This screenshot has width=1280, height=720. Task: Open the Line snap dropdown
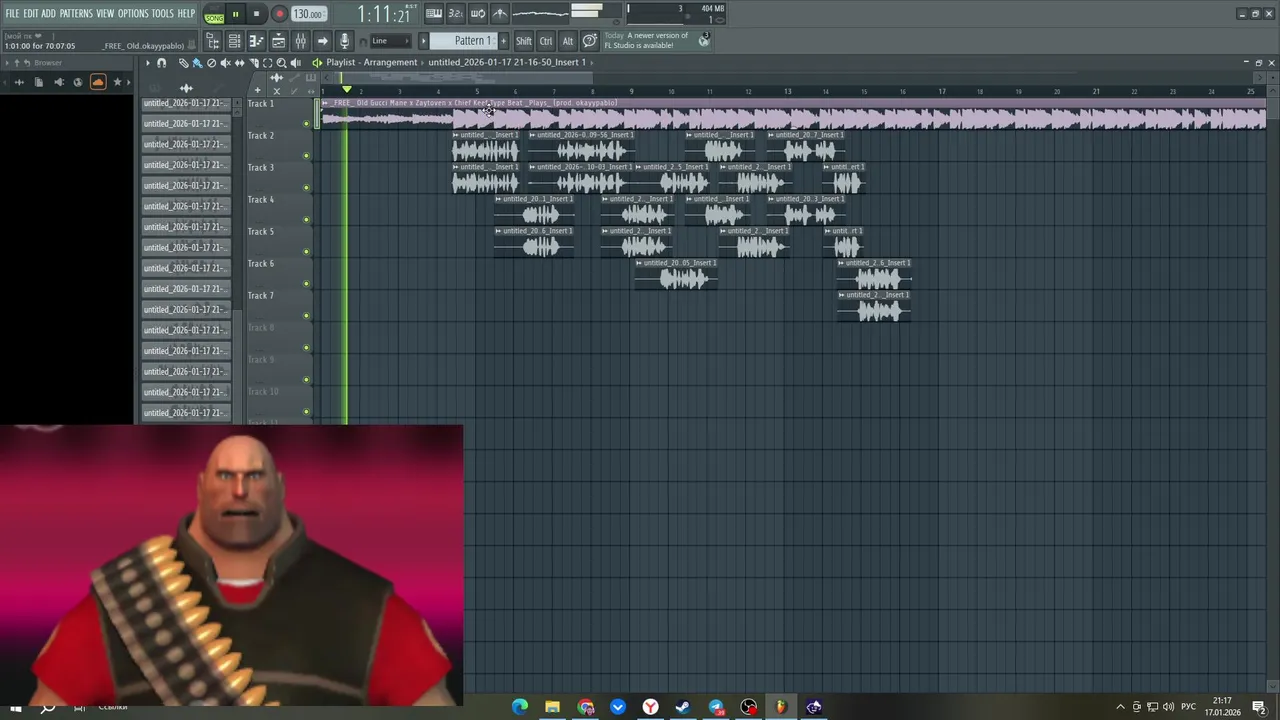pyautogui.click(x=390, y=41)
